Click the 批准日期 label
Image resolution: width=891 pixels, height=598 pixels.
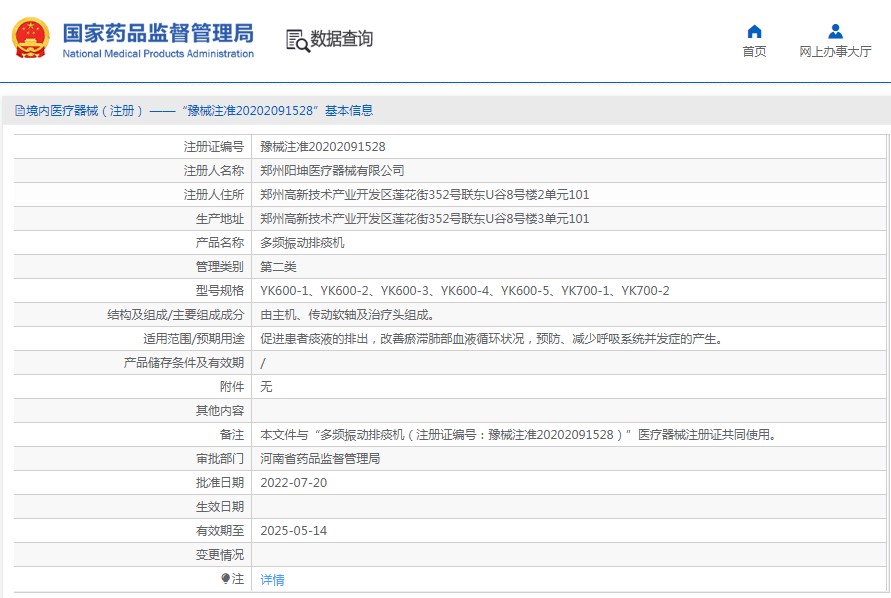(x=220, y=483)
